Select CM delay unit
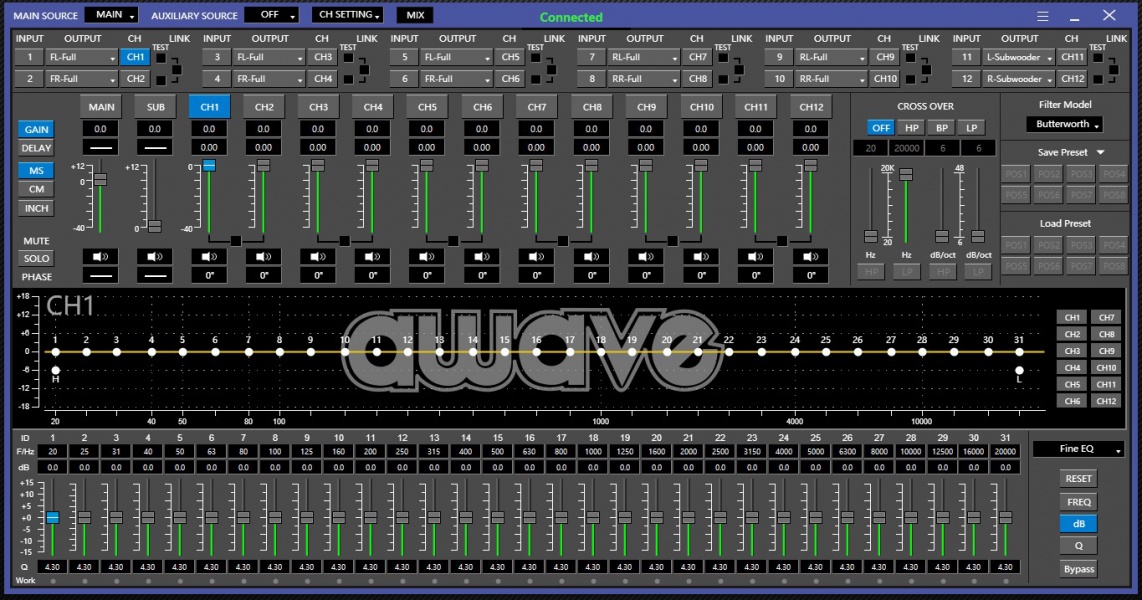Image resolution: width=1142 pixels, height=600 pixels. pyautogui.click(x=36, y=189)
